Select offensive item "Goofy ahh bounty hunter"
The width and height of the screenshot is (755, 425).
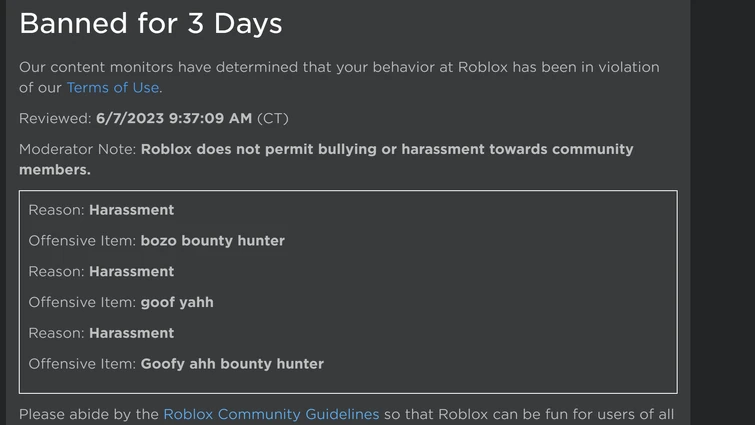coord(232,364)
